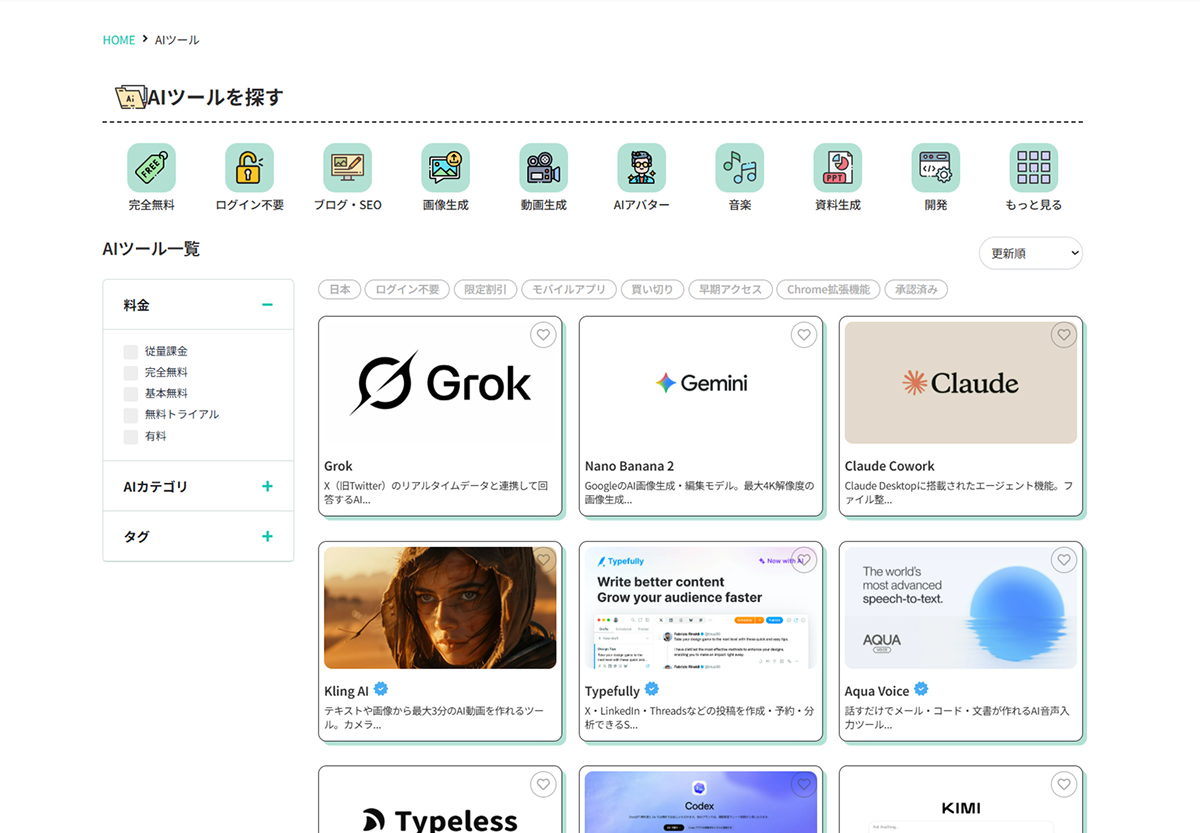The image size is (1200, 833).
Task: Check the 無料トライアル checkbox
Action: [131, 415]
